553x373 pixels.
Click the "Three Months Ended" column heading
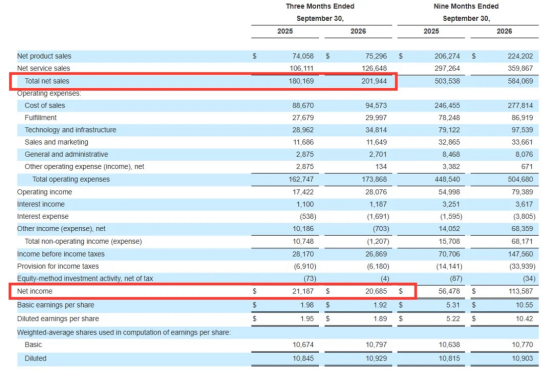click(x=320, y=6)
